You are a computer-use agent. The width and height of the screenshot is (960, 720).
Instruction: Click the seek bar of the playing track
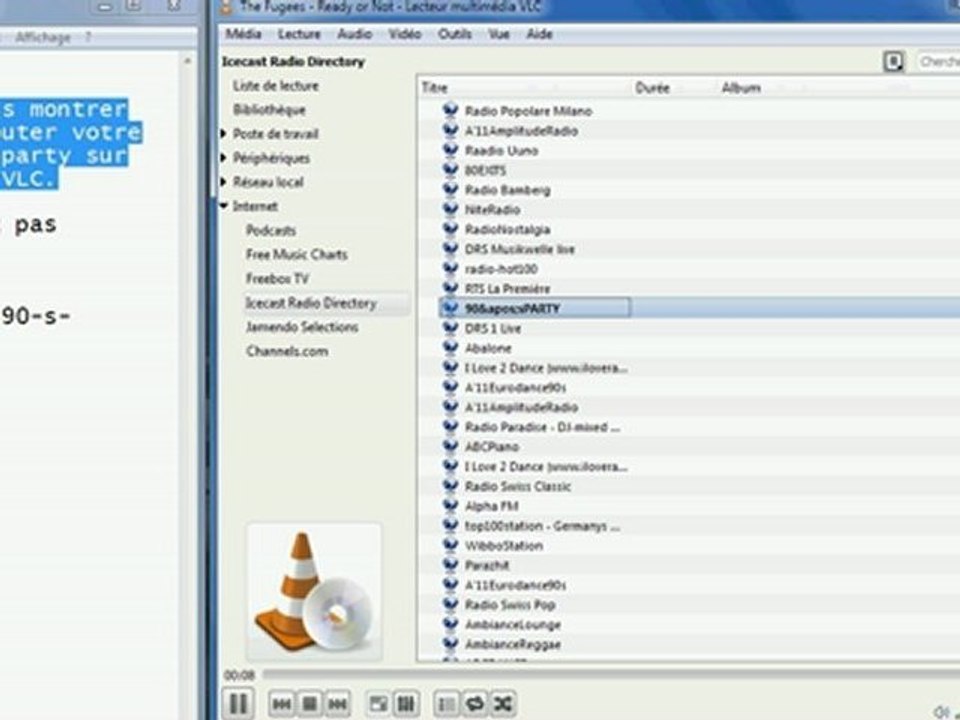(x=611, y=675)
